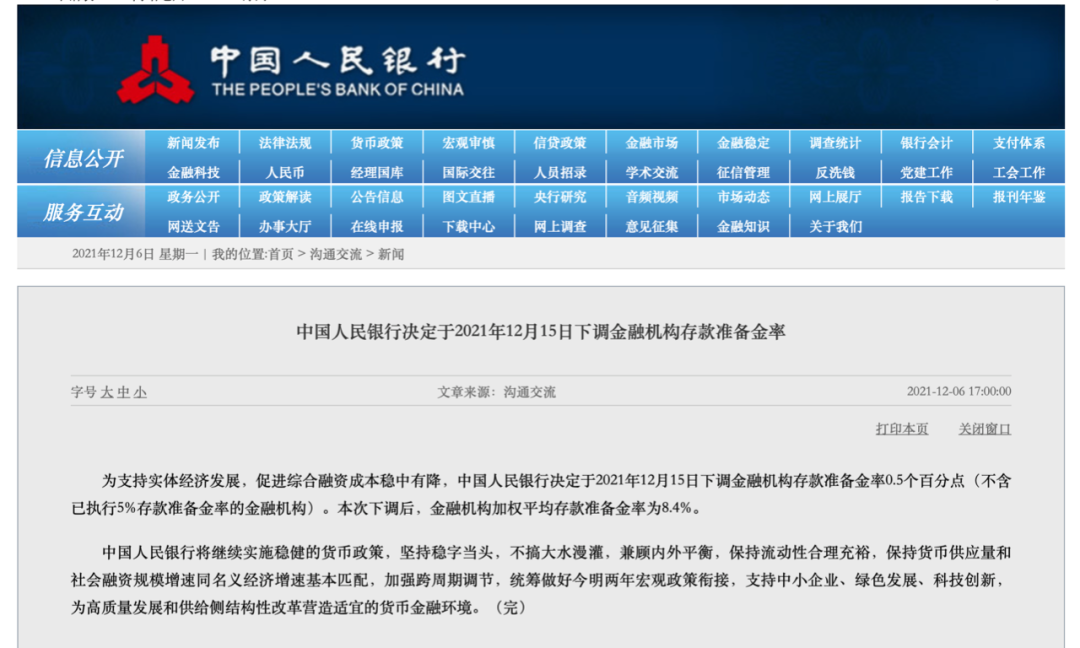Select 银行会计 menu entry
The width and height of the screenshot is (1080, 648).
click(926, 143)
